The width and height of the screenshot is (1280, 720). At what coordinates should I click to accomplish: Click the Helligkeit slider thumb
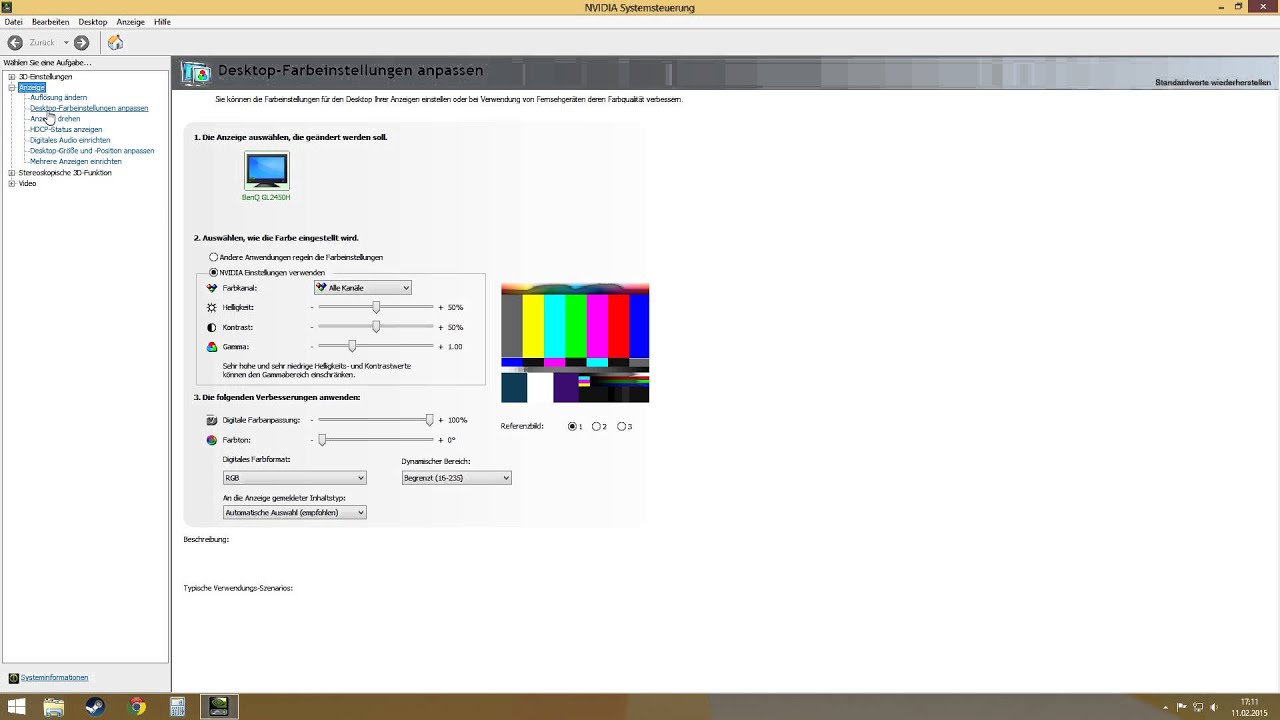pyautogui.click(x=376, y=308)
